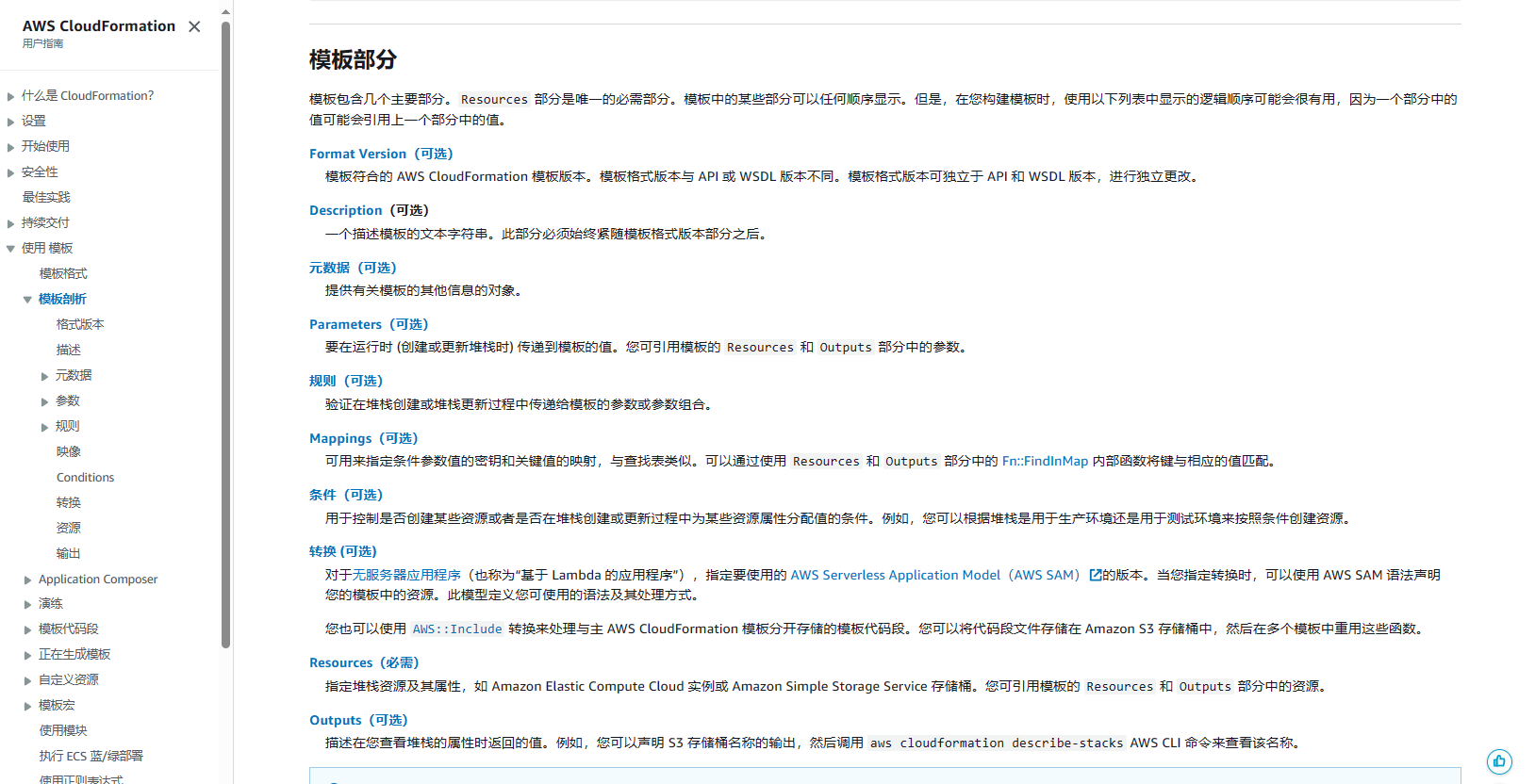
Task: Click the AWS::Include code text
Action: [x=457, y=629]
